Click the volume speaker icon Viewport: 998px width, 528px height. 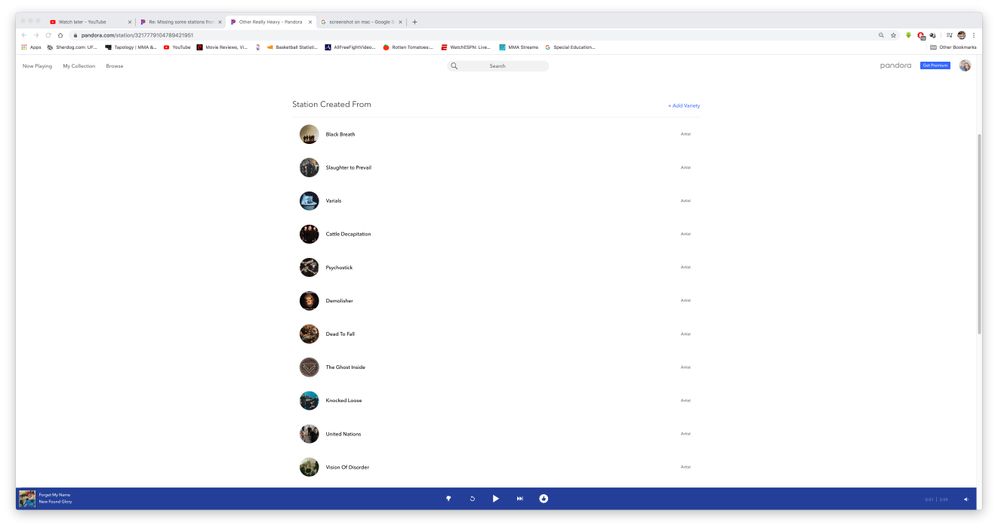click(x=966, y=499)
